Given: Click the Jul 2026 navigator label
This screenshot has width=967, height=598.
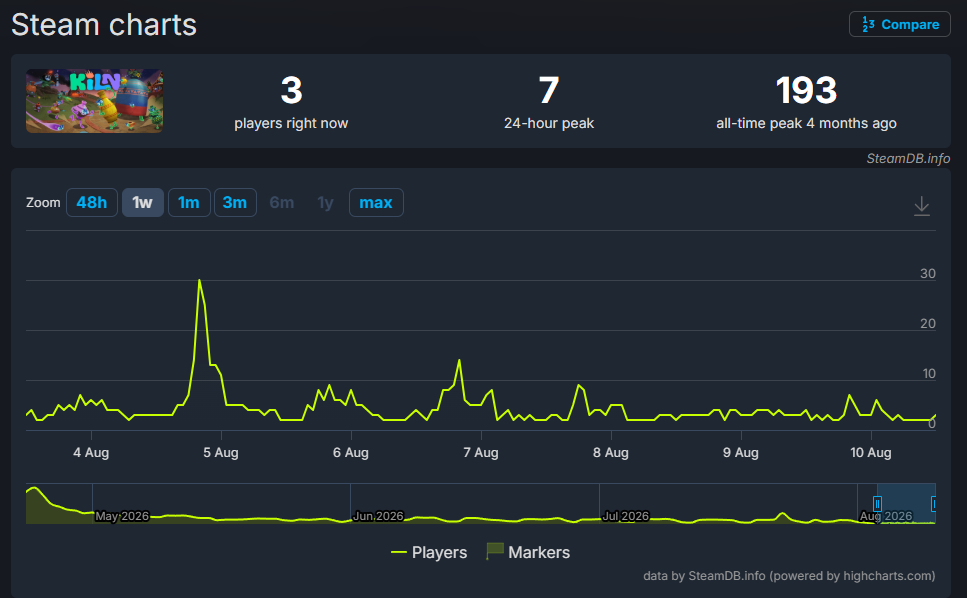Looking at the screenshot, I should pyautogui.click(x=625, y=516).
